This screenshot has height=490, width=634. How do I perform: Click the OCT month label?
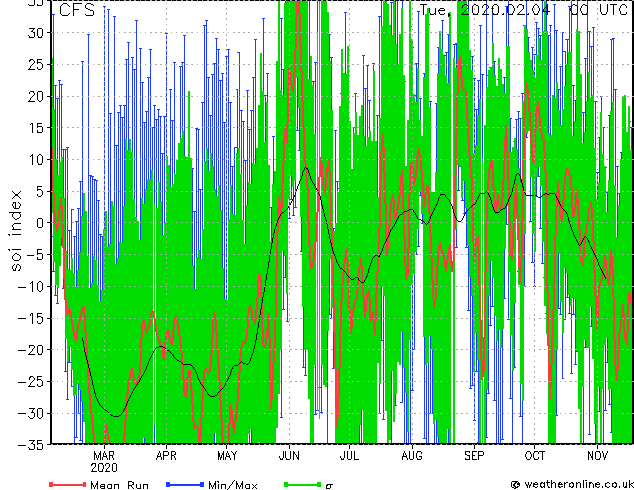[x=535, y=456]
